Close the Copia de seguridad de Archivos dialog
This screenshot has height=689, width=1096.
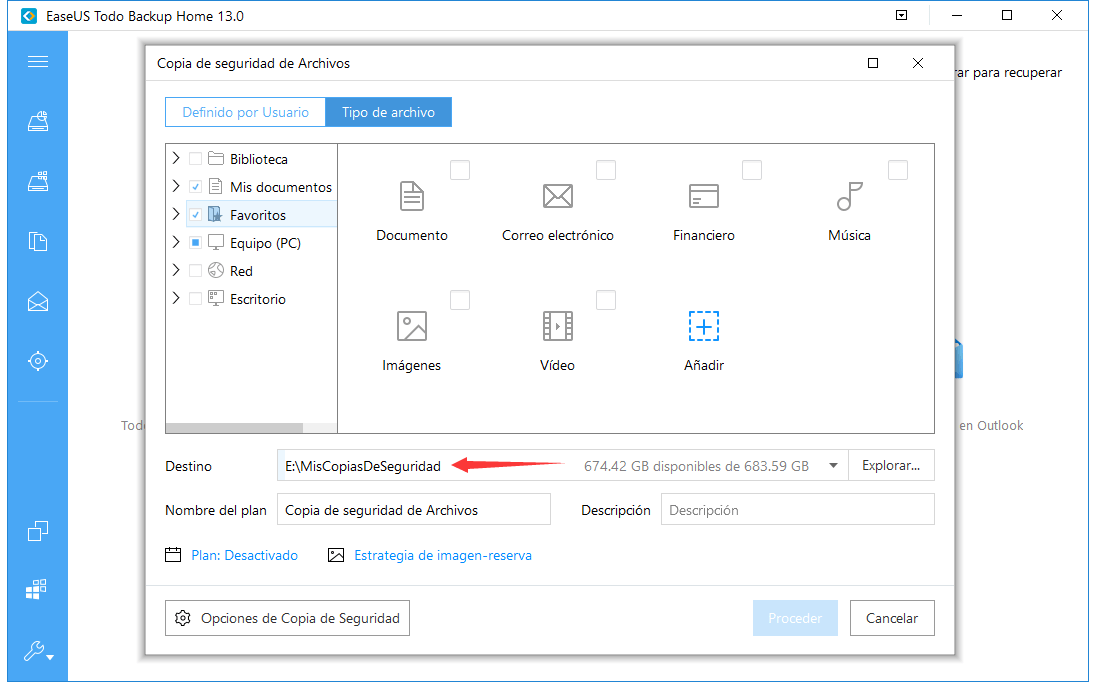click(918, 63)
